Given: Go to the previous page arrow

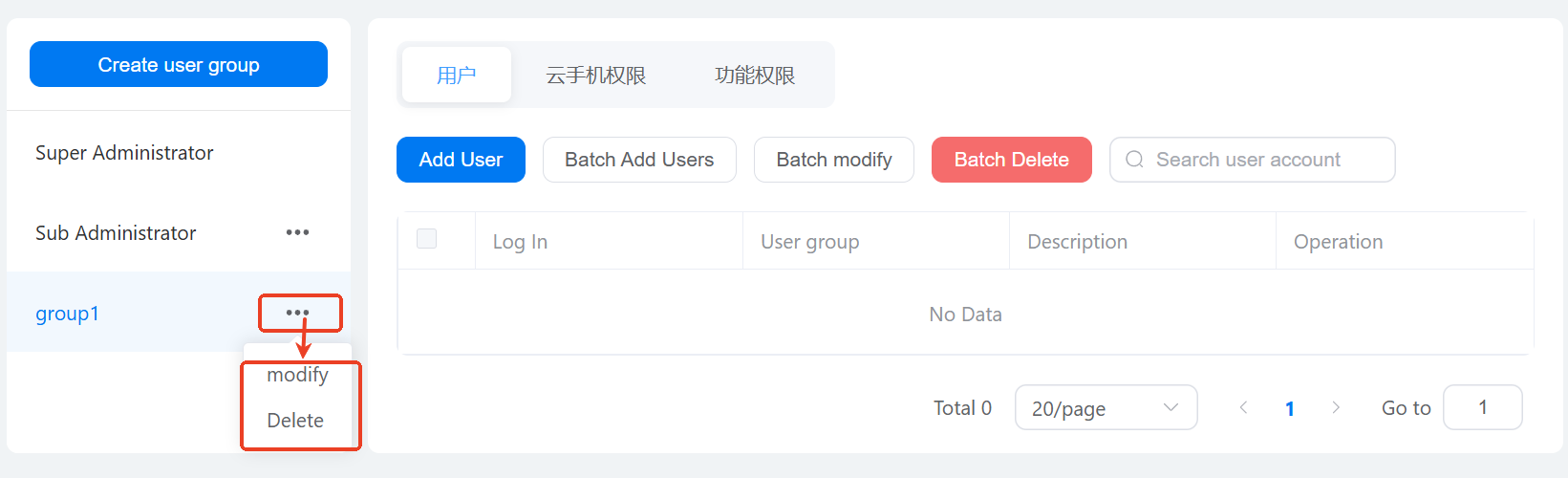Looking at the screenshot, I should 1243,407.
